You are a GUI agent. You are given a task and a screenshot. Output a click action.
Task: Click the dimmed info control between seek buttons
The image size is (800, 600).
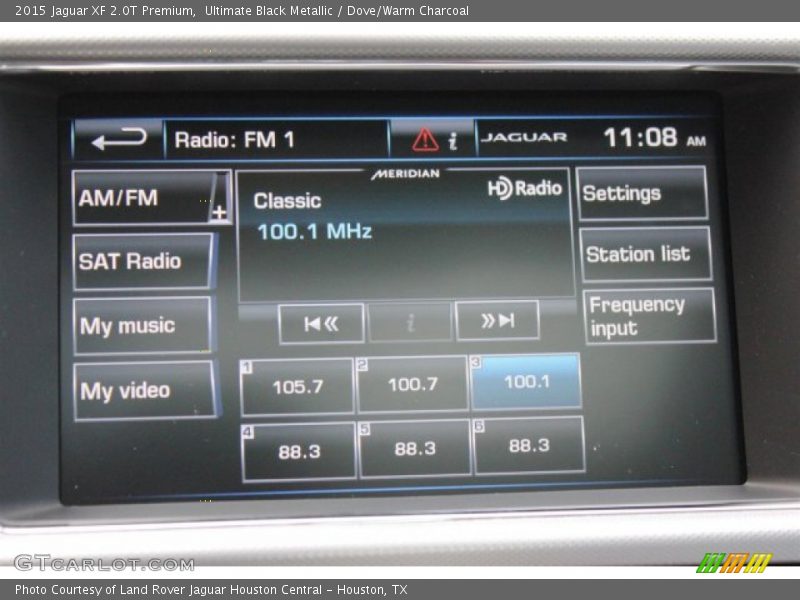(x=411, y=321)
